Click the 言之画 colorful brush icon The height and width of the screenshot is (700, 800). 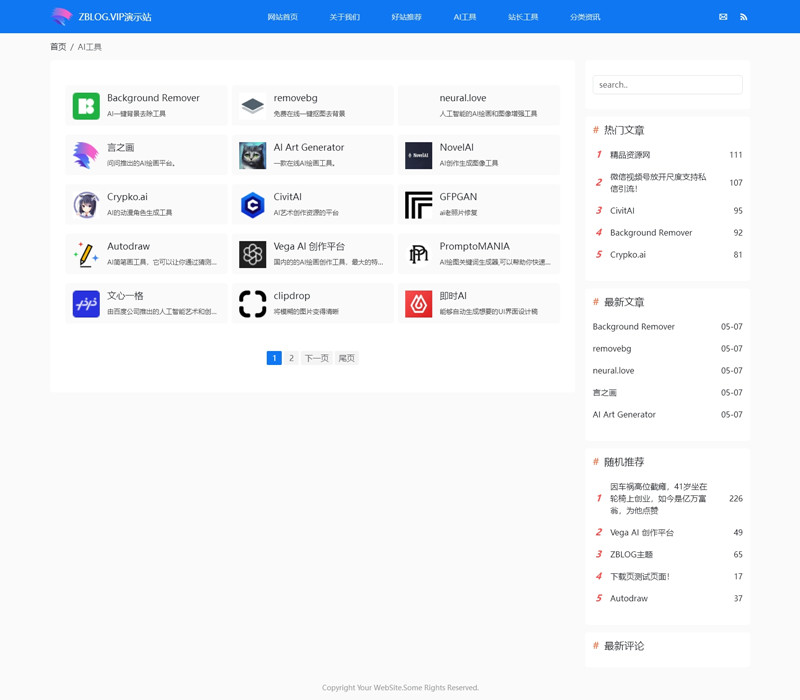(86, 156)
